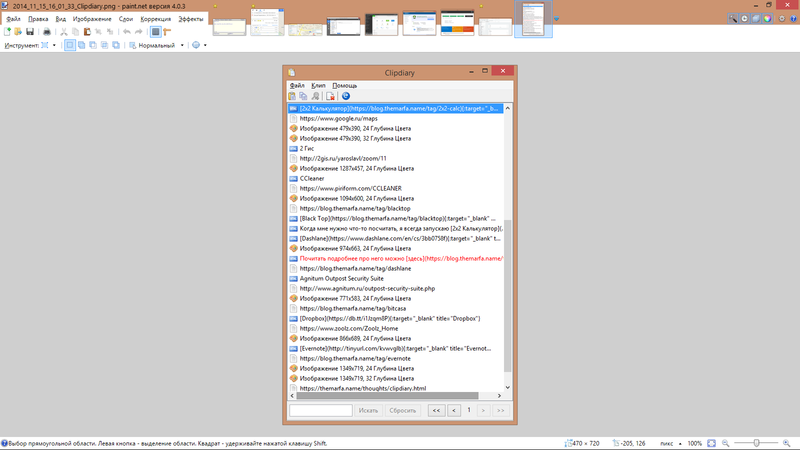Toggle the Layers window icon
The height and width of the screenshot is (450, 800).
(x=756, y=19)
